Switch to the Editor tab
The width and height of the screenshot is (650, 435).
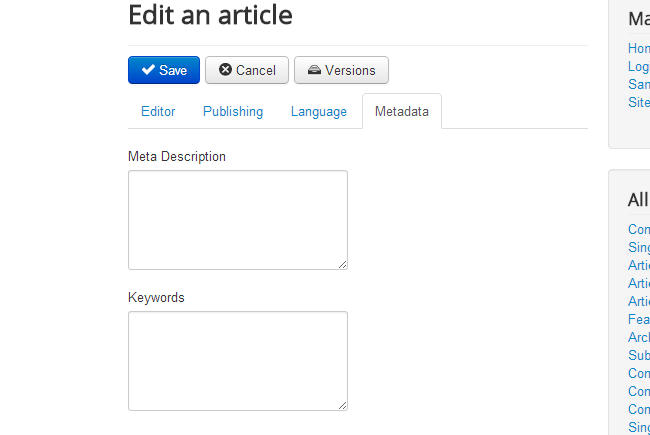(x=158, y=111)
